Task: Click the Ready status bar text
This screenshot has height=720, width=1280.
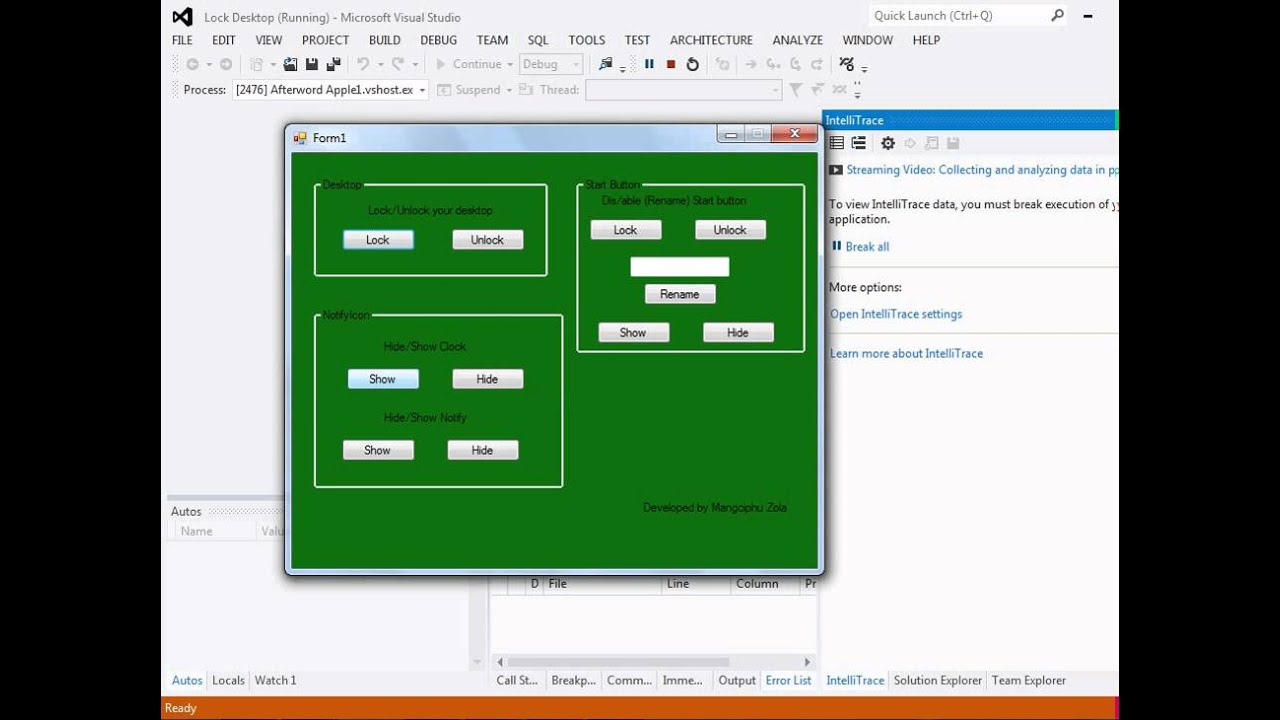Action: [x=181, y=708]
